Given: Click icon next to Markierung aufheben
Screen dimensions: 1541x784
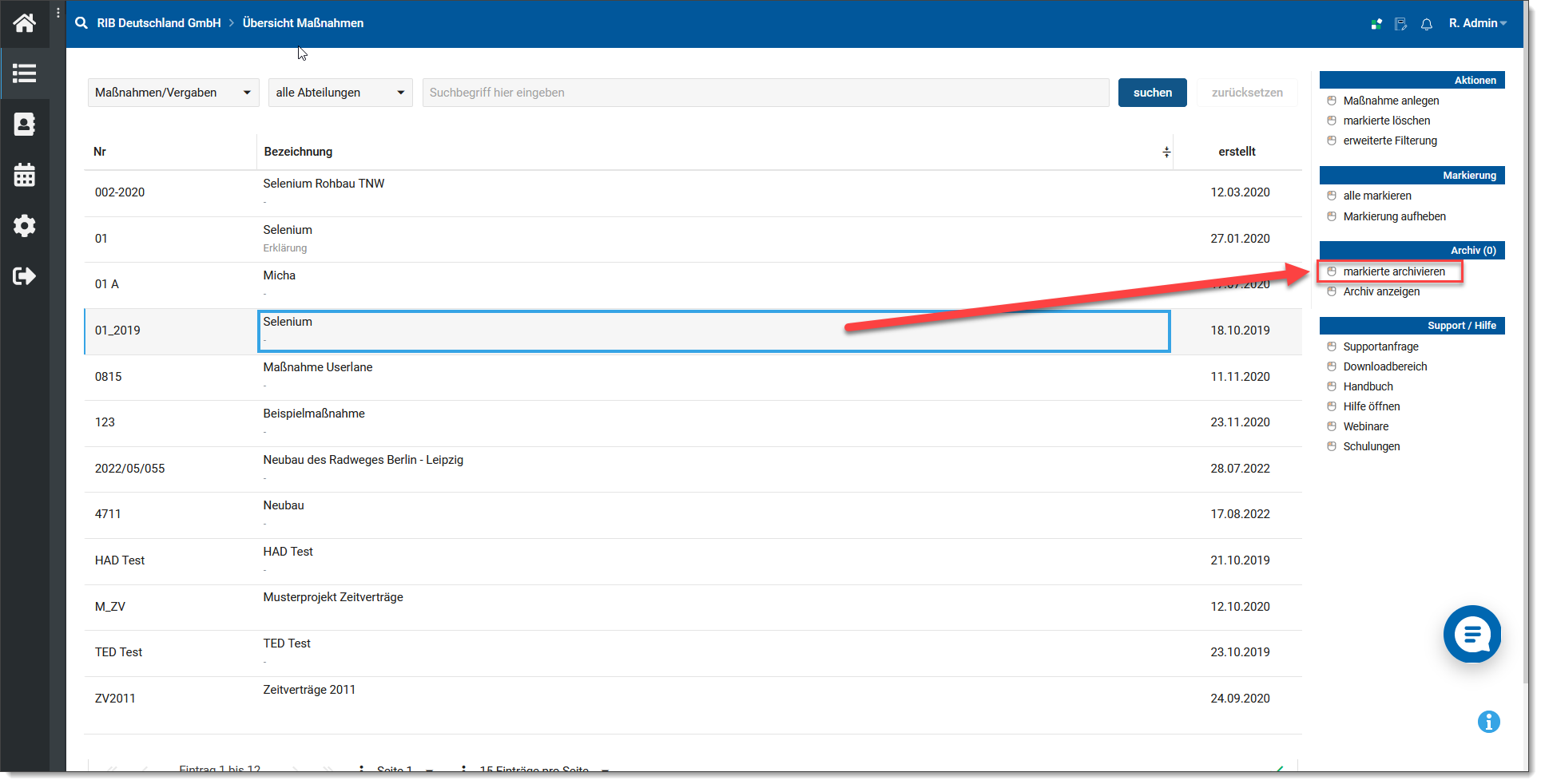Looking at the screenshot, I should coord(1332,216).
